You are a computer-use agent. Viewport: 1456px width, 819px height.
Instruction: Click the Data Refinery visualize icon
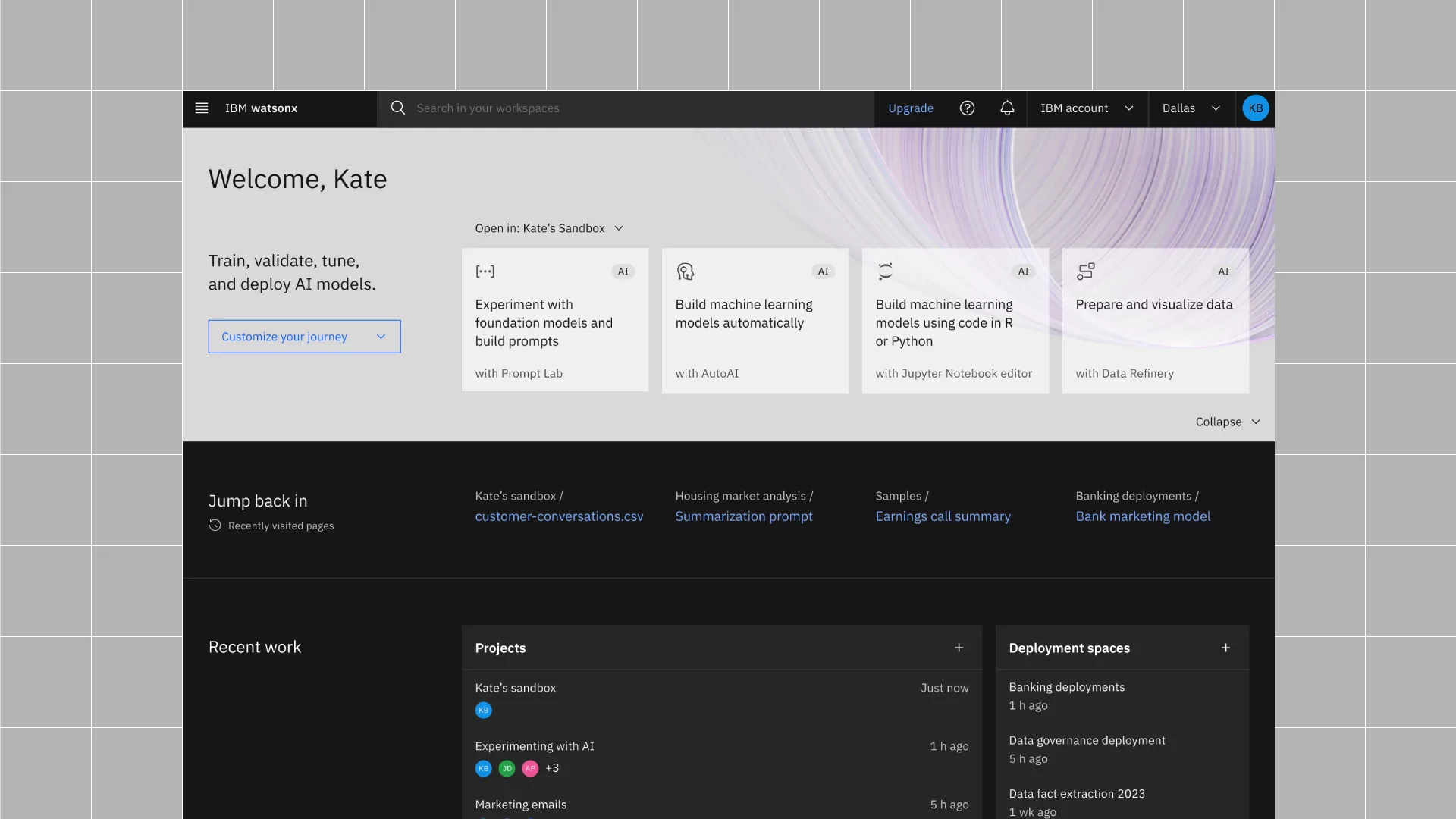pos(1085,271)
